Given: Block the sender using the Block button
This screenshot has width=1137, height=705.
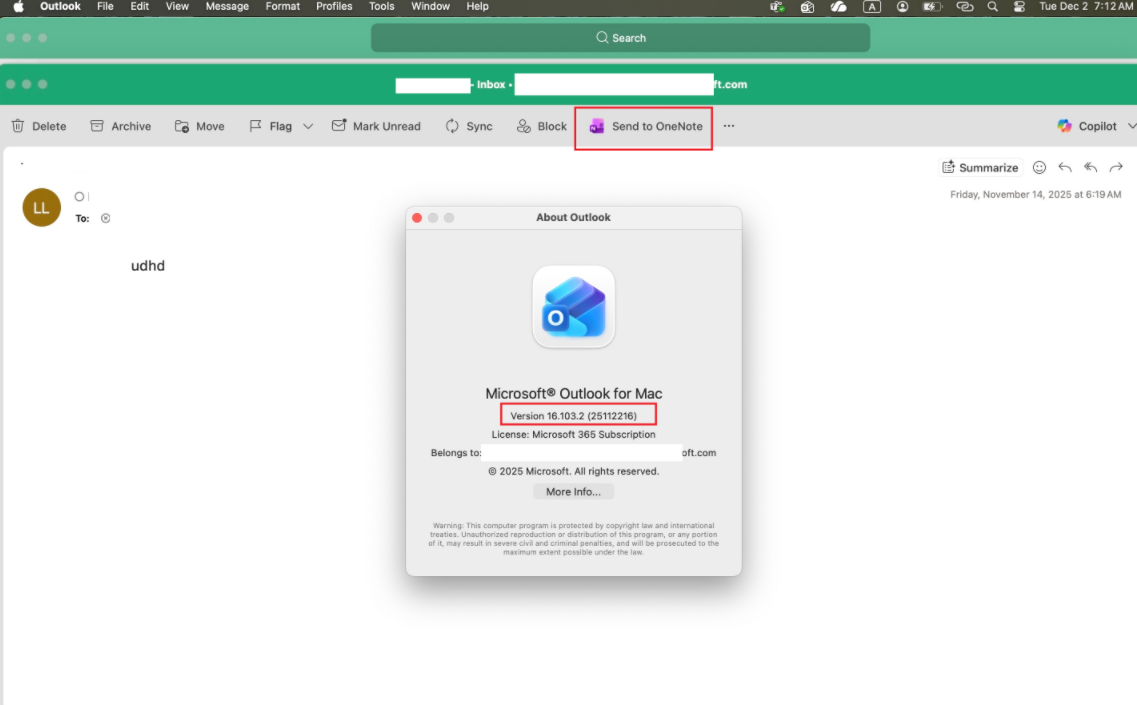Looking at the screenshot, I should [x=542, y=126].
